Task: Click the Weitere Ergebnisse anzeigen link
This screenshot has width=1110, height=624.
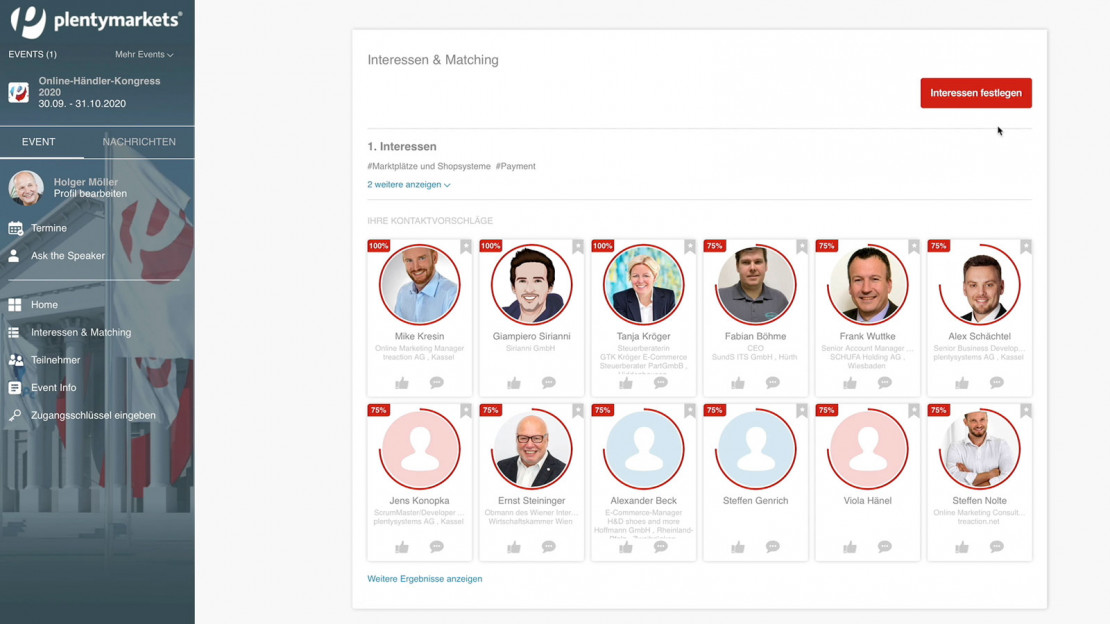Action: pos(424,579)
